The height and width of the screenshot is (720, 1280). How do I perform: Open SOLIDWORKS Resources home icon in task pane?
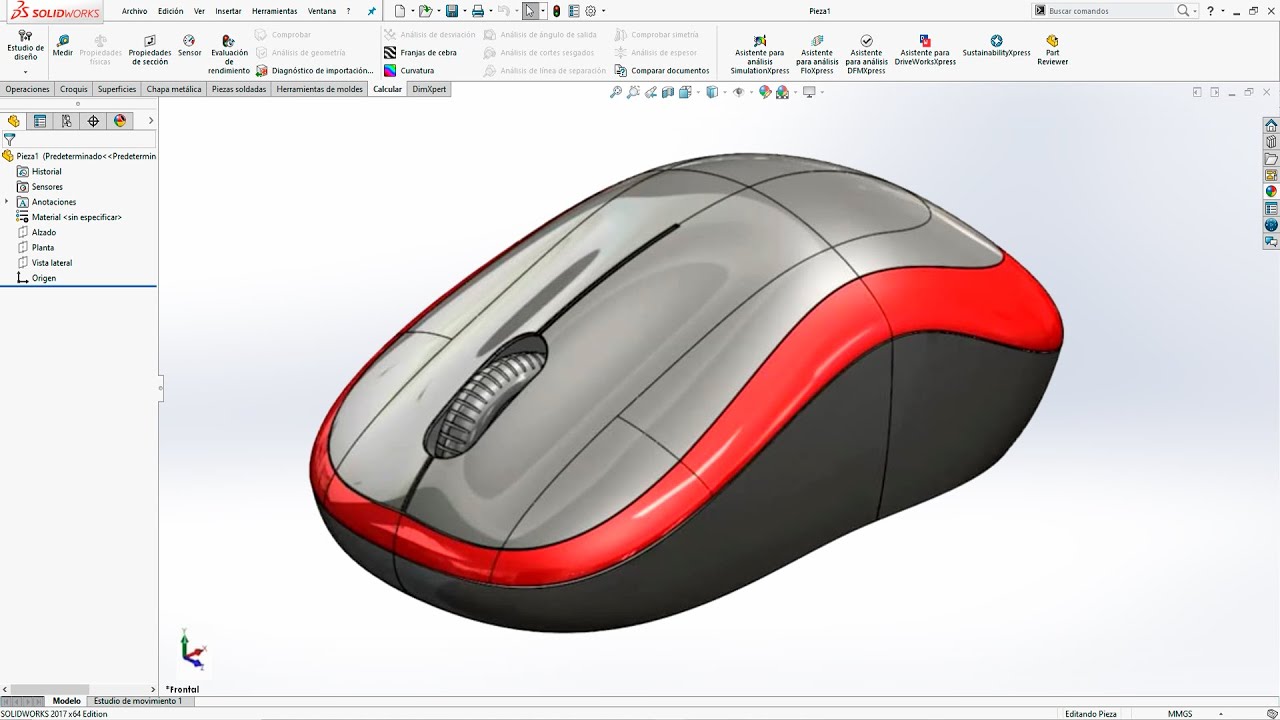pyautogui.click(x=1271, y=125)
